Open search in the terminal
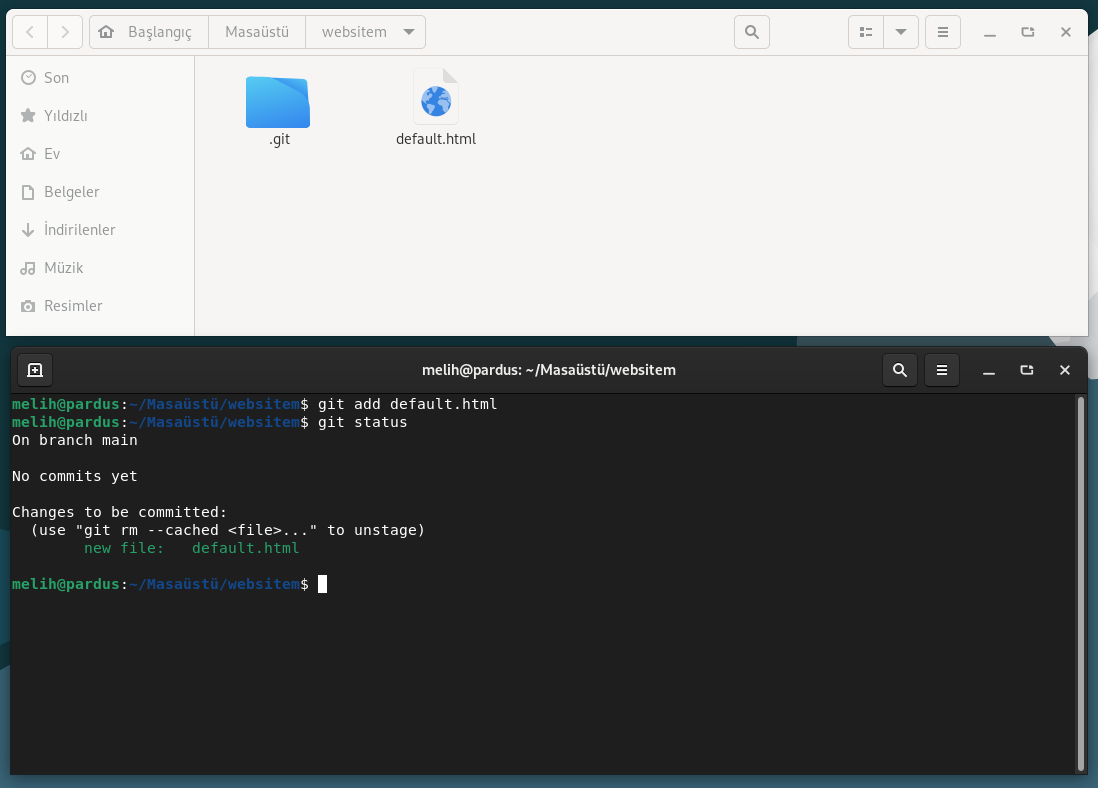The height and width of the screenshot is (788, 1098). 900,370
